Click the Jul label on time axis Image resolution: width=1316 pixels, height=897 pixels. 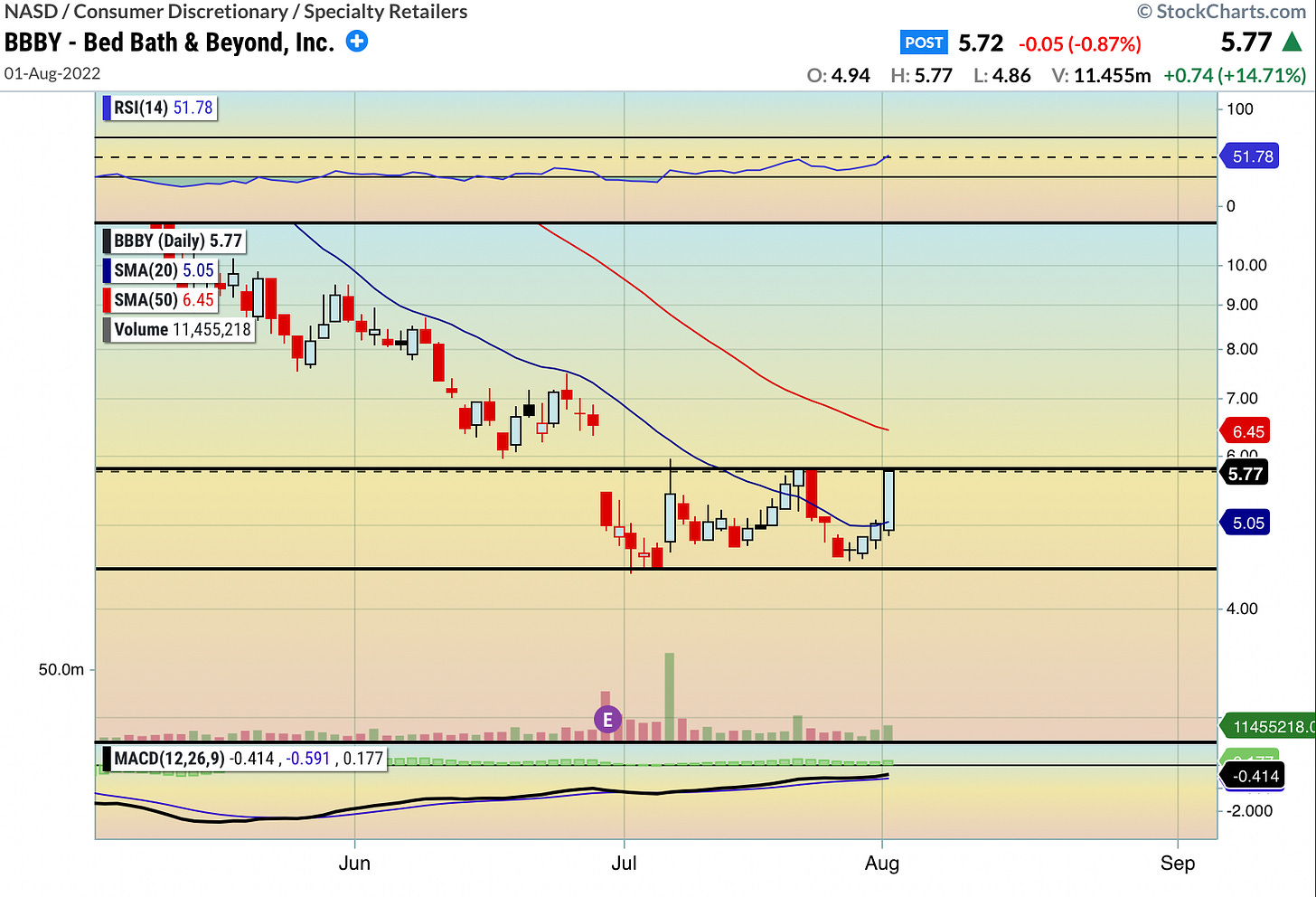tap(624, 863)
